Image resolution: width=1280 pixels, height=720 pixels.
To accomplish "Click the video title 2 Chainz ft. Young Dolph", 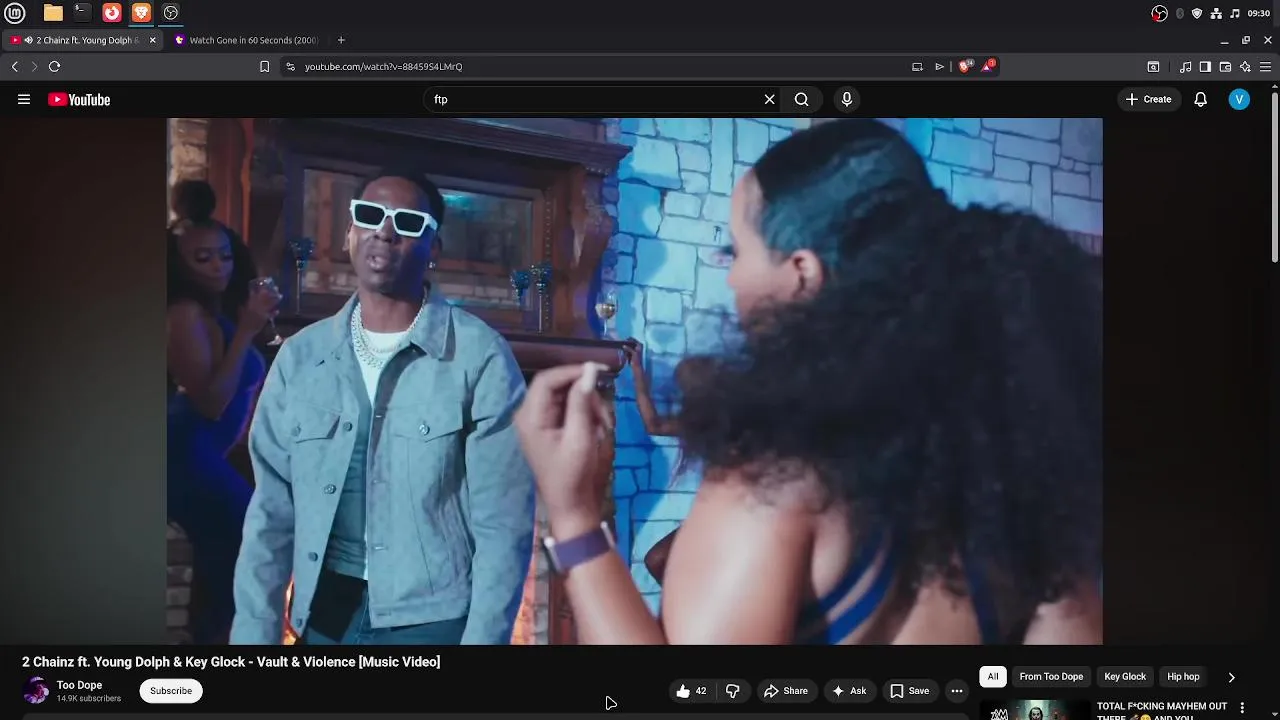I will pos(231,662).
